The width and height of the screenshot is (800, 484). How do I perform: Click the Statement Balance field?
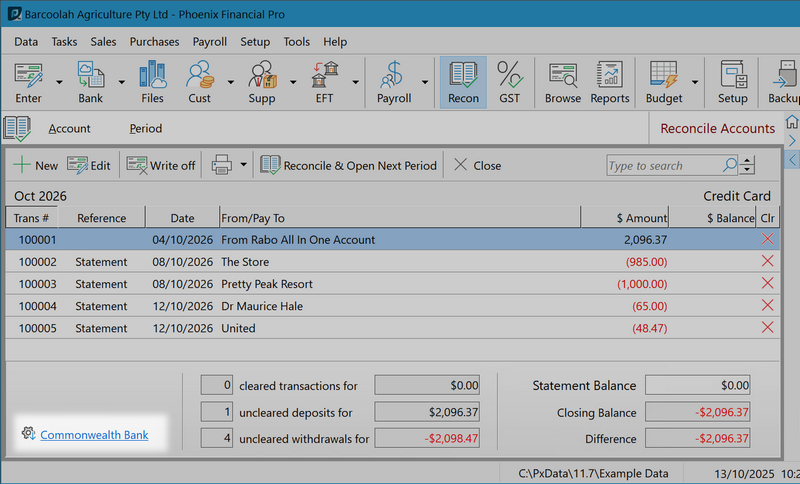point(697,385)
